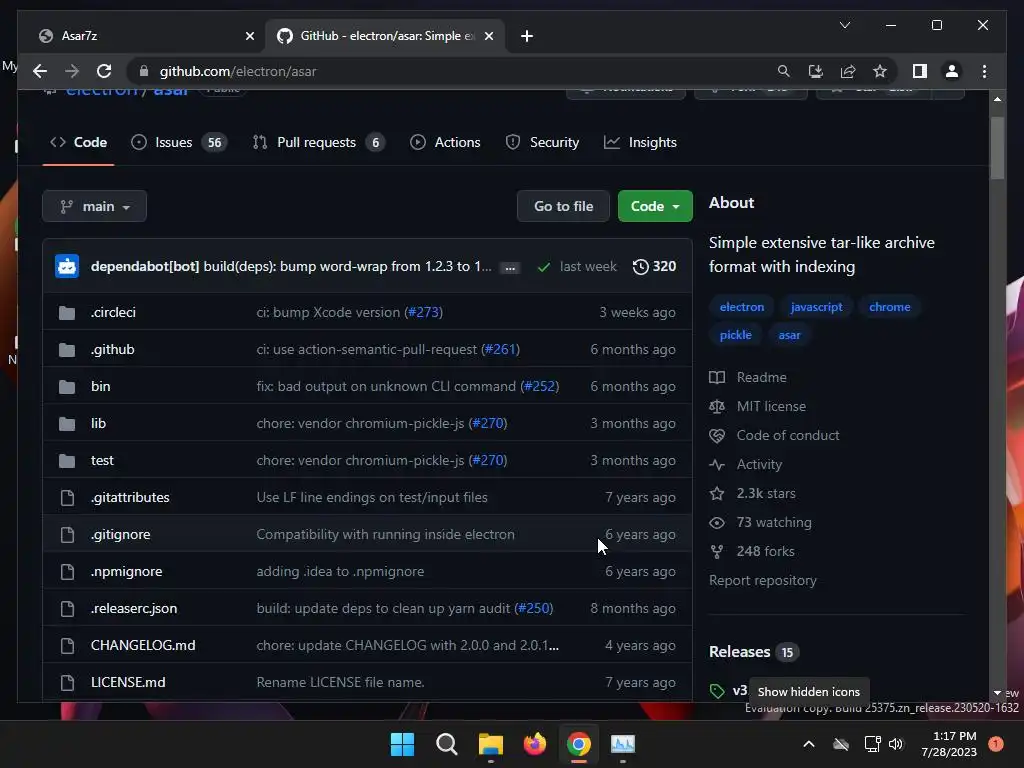This screenshot has height=768, width=1024.
Task: Open the Issues tab
Action: click(178, 142)
